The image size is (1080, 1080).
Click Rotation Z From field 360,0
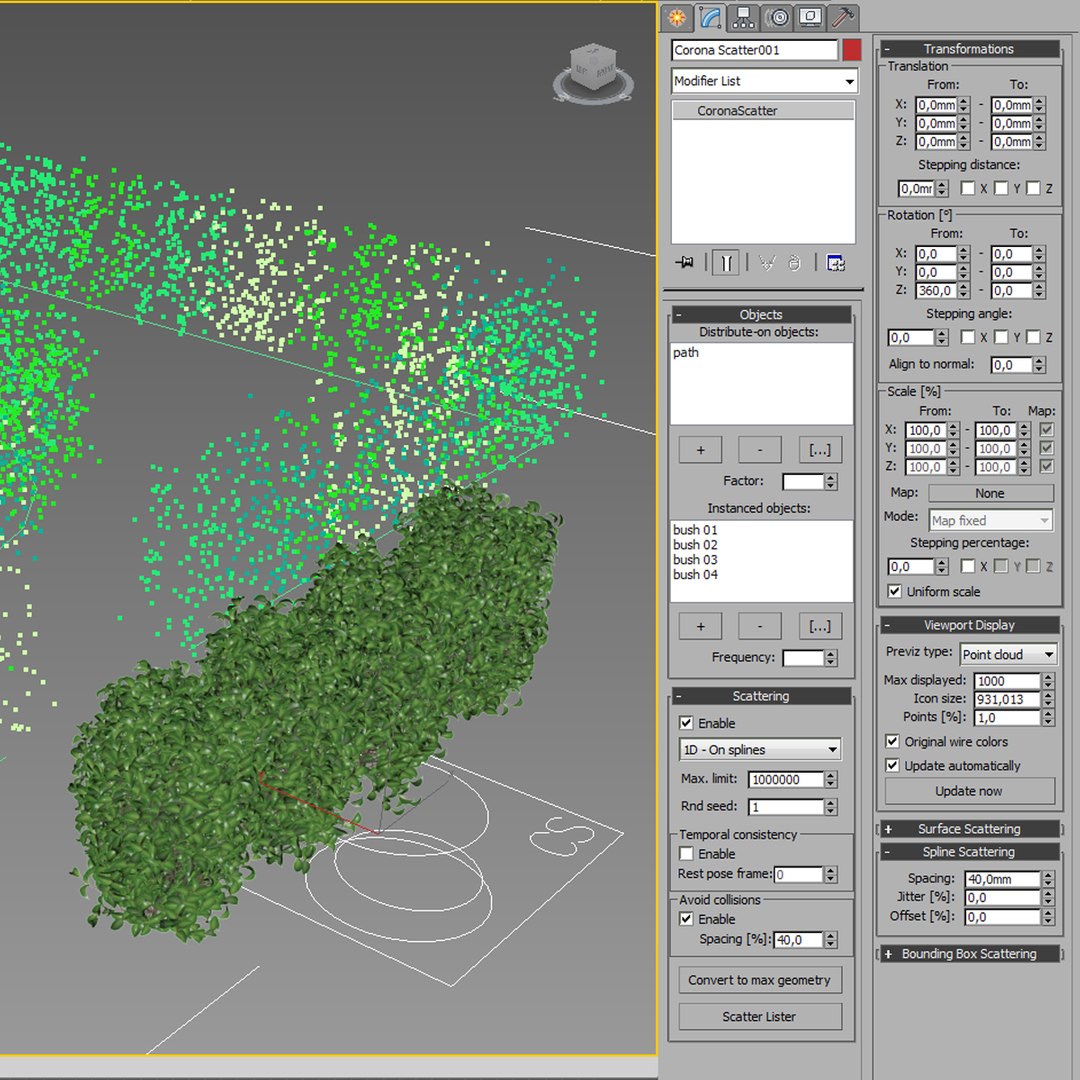[936, 291]
